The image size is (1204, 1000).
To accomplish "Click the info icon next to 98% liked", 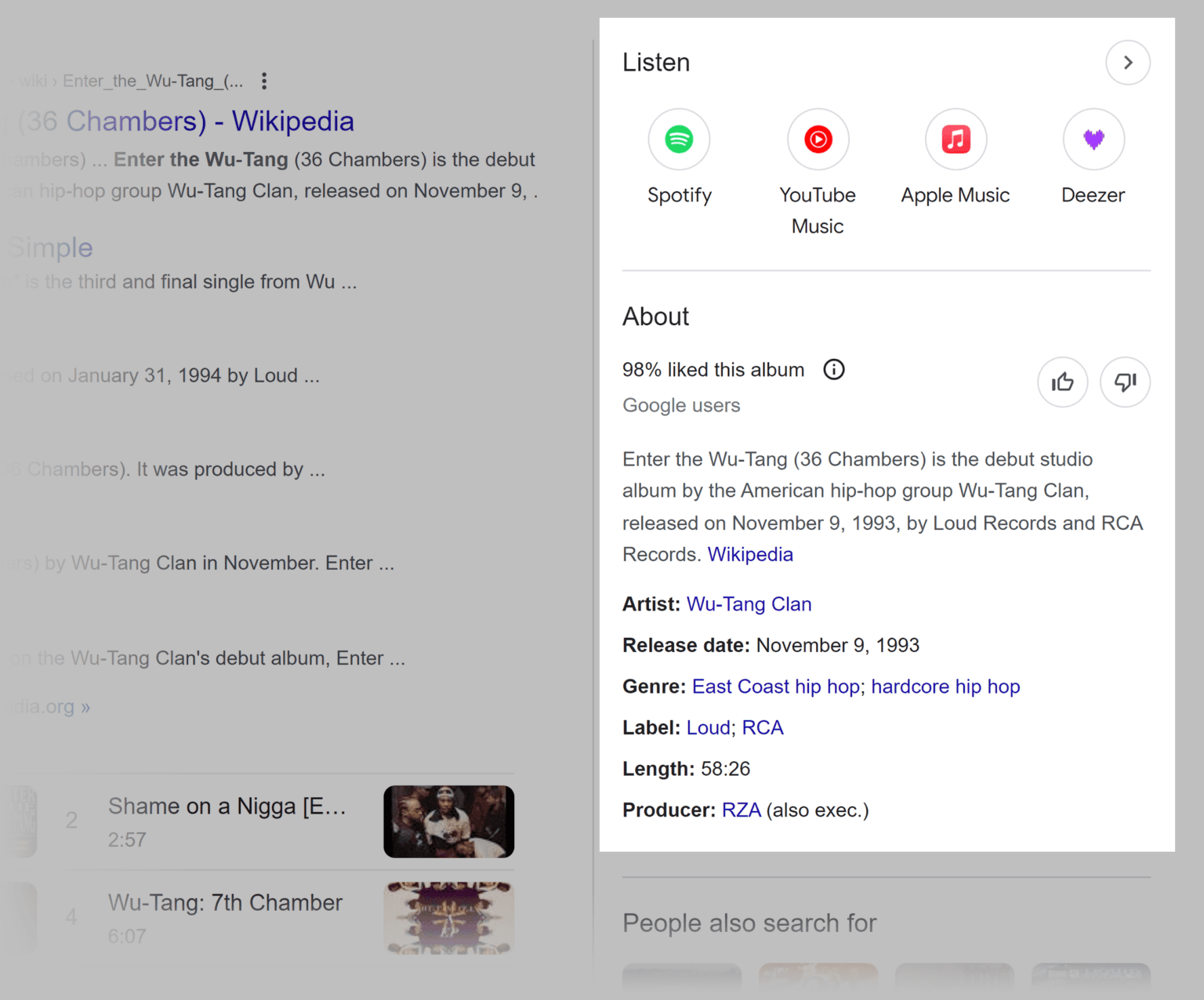I will 834,369.
